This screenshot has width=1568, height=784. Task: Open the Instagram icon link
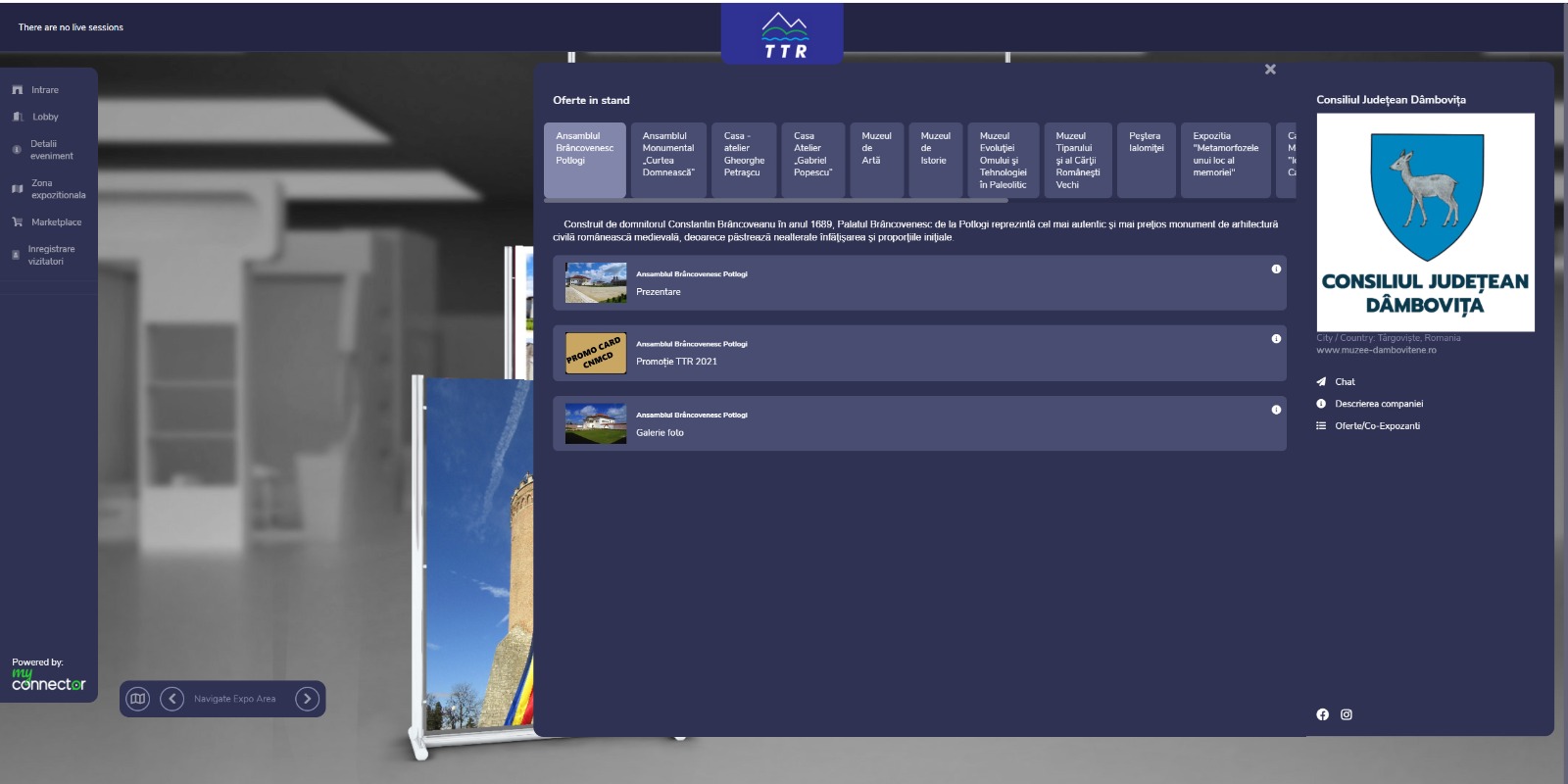[x=1347, y=714]
